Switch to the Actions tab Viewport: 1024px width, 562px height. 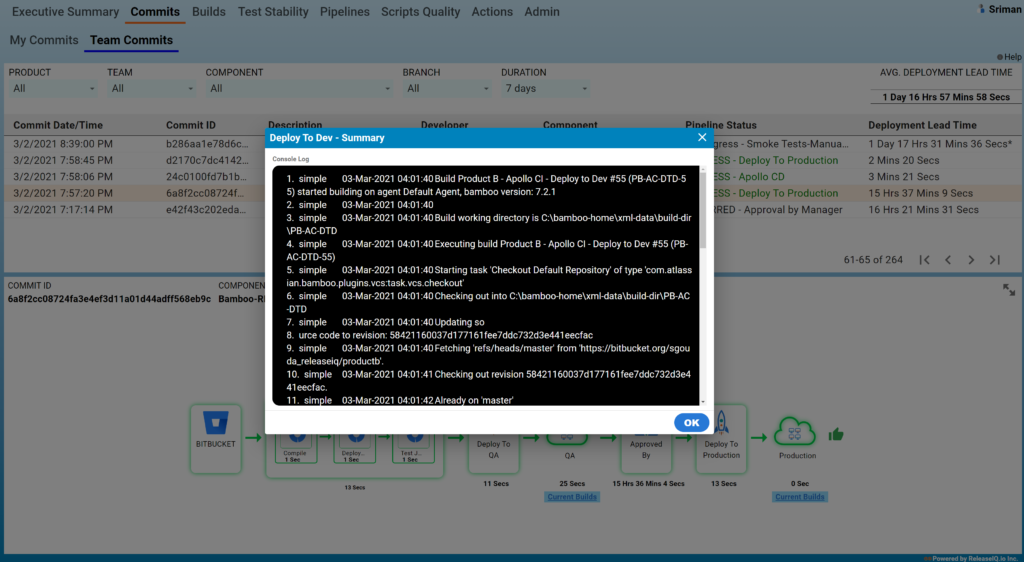point(492,12)
